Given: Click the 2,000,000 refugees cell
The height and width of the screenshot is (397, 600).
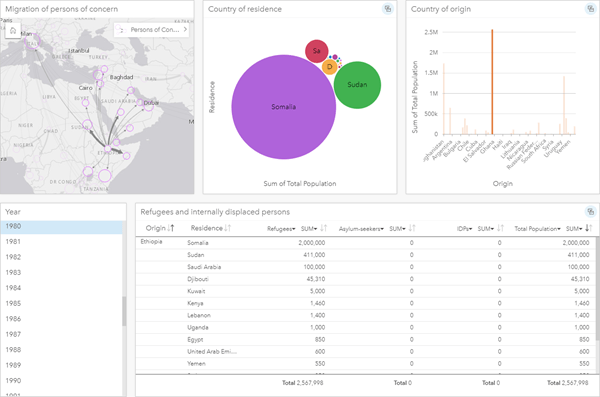Looking at the screenshot, I should (x=312, y=243).
